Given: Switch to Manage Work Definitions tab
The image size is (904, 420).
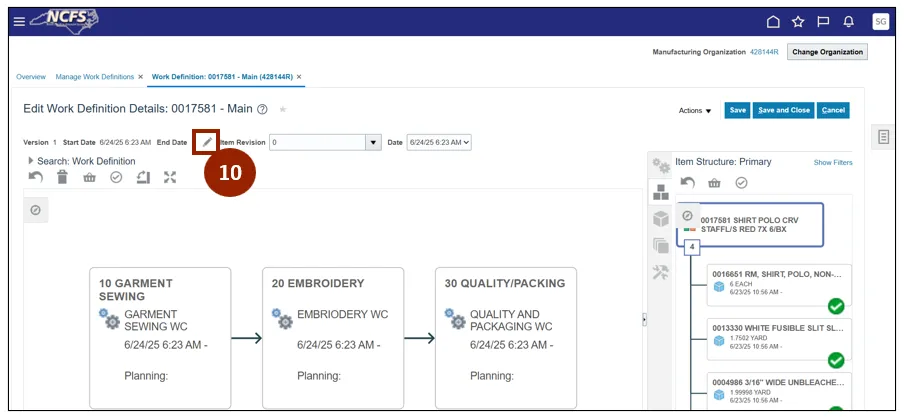Looking at the screenshot, I should pos(95,77).
